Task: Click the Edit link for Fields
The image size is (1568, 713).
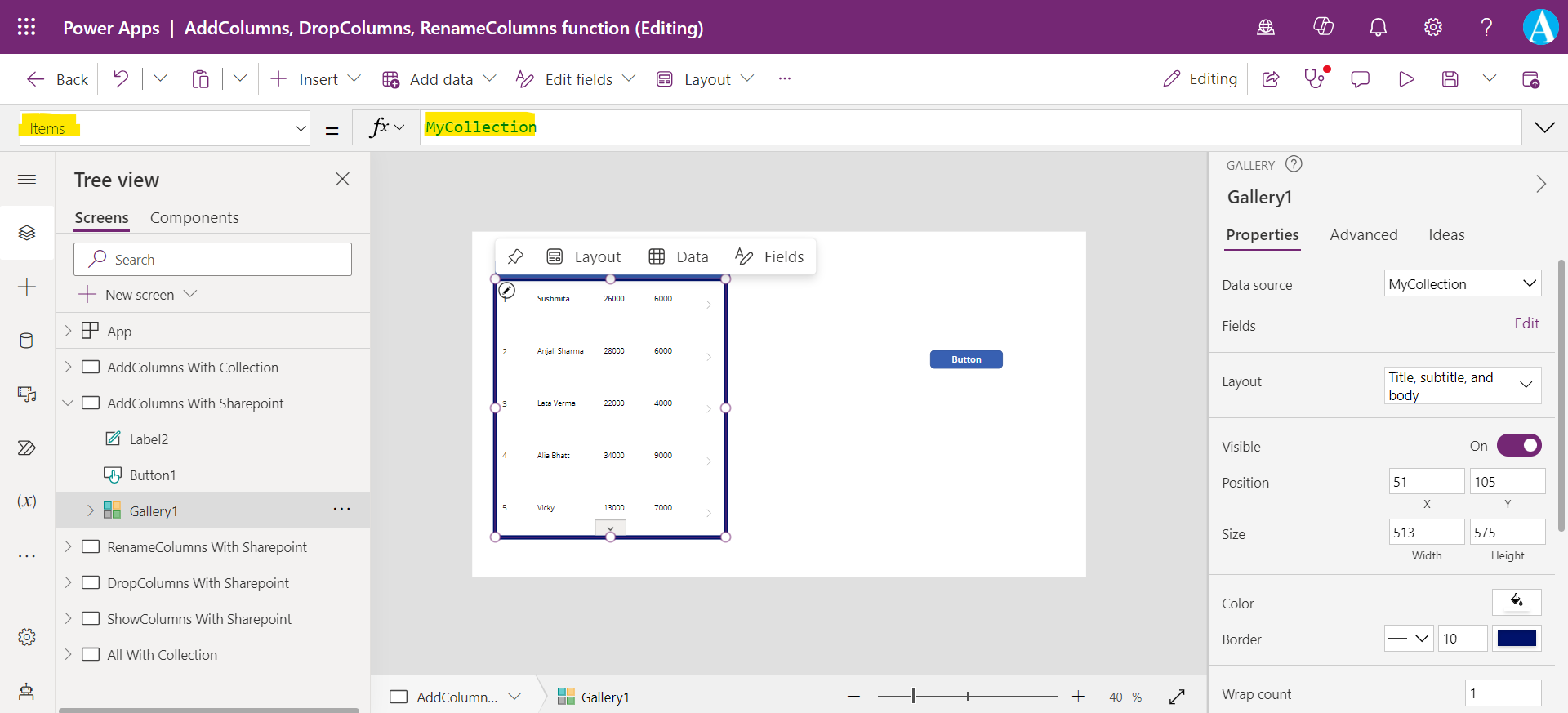Action: [x=1526, y=323]
